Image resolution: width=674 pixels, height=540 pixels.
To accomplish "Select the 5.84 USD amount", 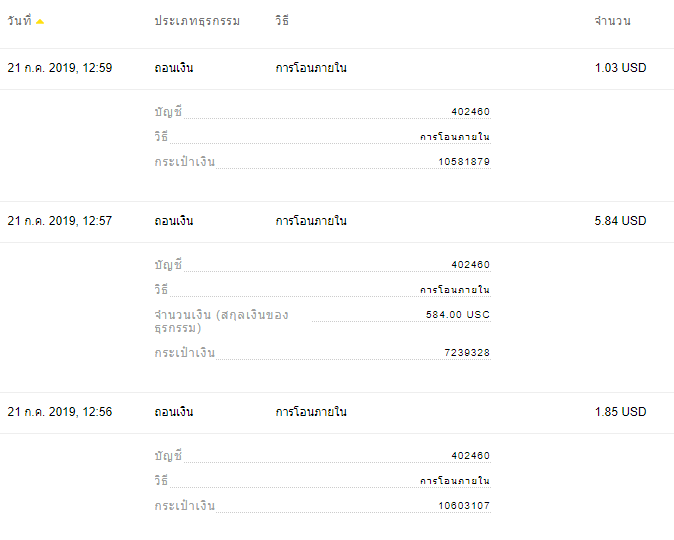I will pos(620,221).
